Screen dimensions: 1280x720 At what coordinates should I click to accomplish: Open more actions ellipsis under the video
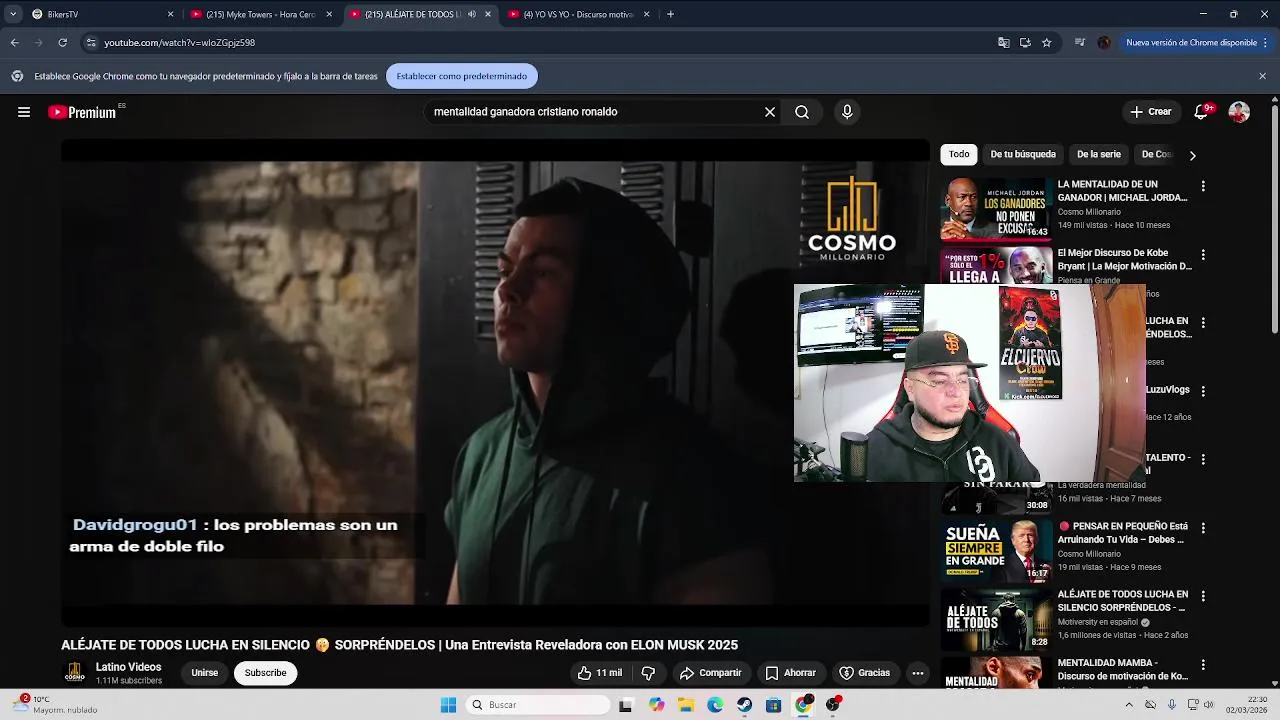tap(917, 673)
